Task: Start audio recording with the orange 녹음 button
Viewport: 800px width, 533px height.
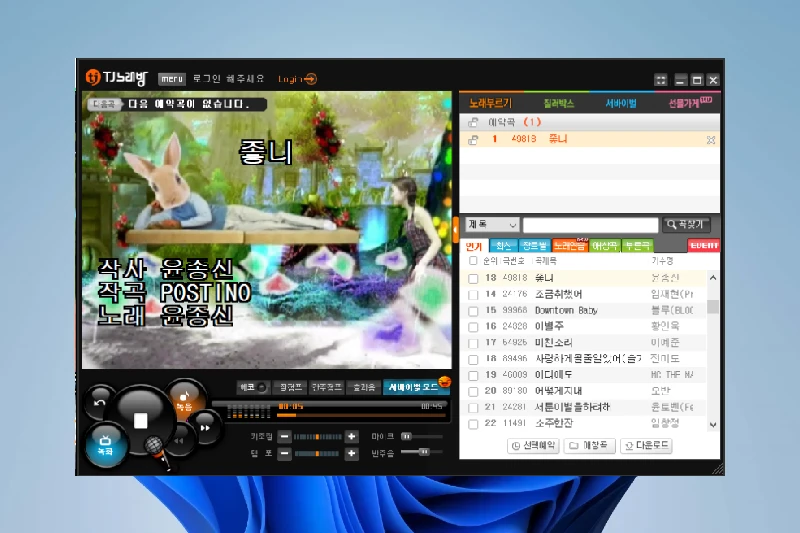Action: pos(185,400)
